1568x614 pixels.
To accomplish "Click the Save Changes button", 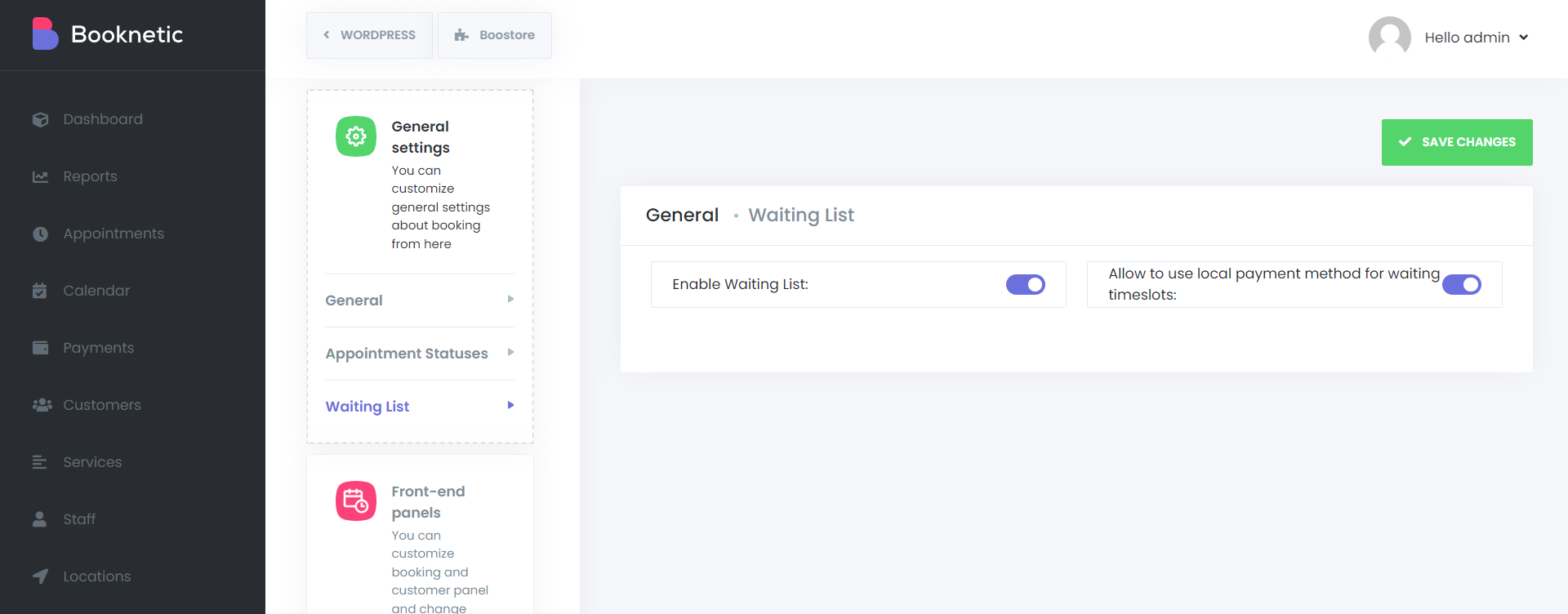I will [x=1456, y=142].
